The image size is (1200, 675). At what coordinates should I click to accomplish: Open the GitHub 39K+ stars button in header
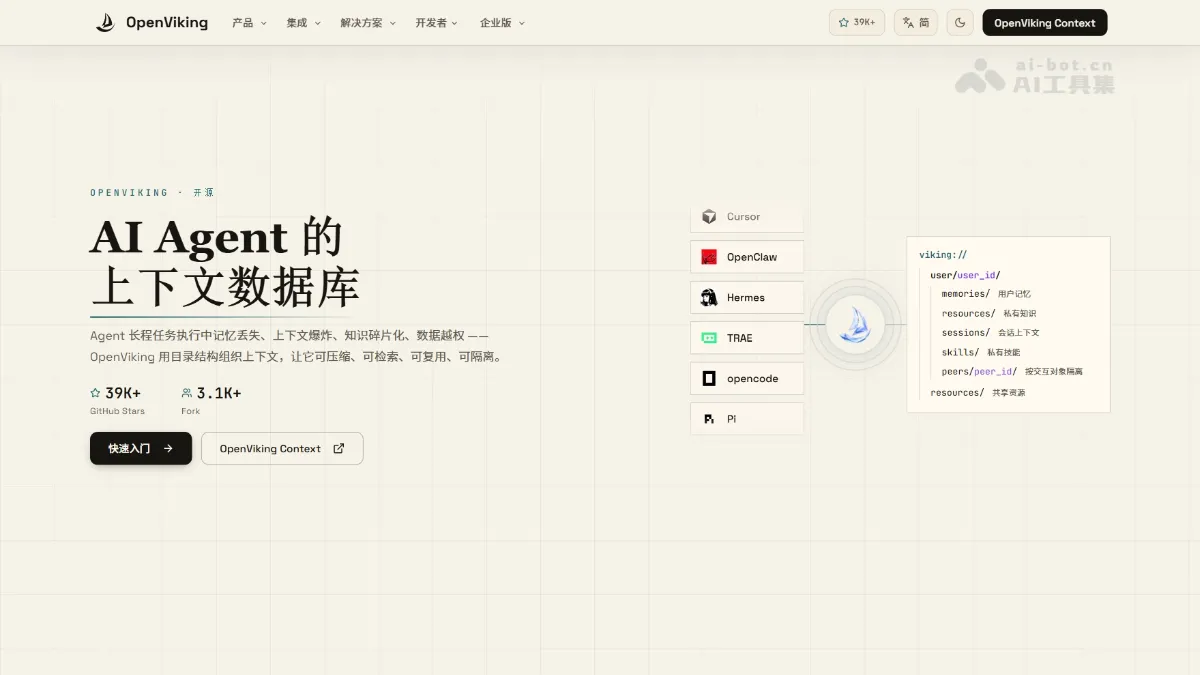click(x=857, y=22)
